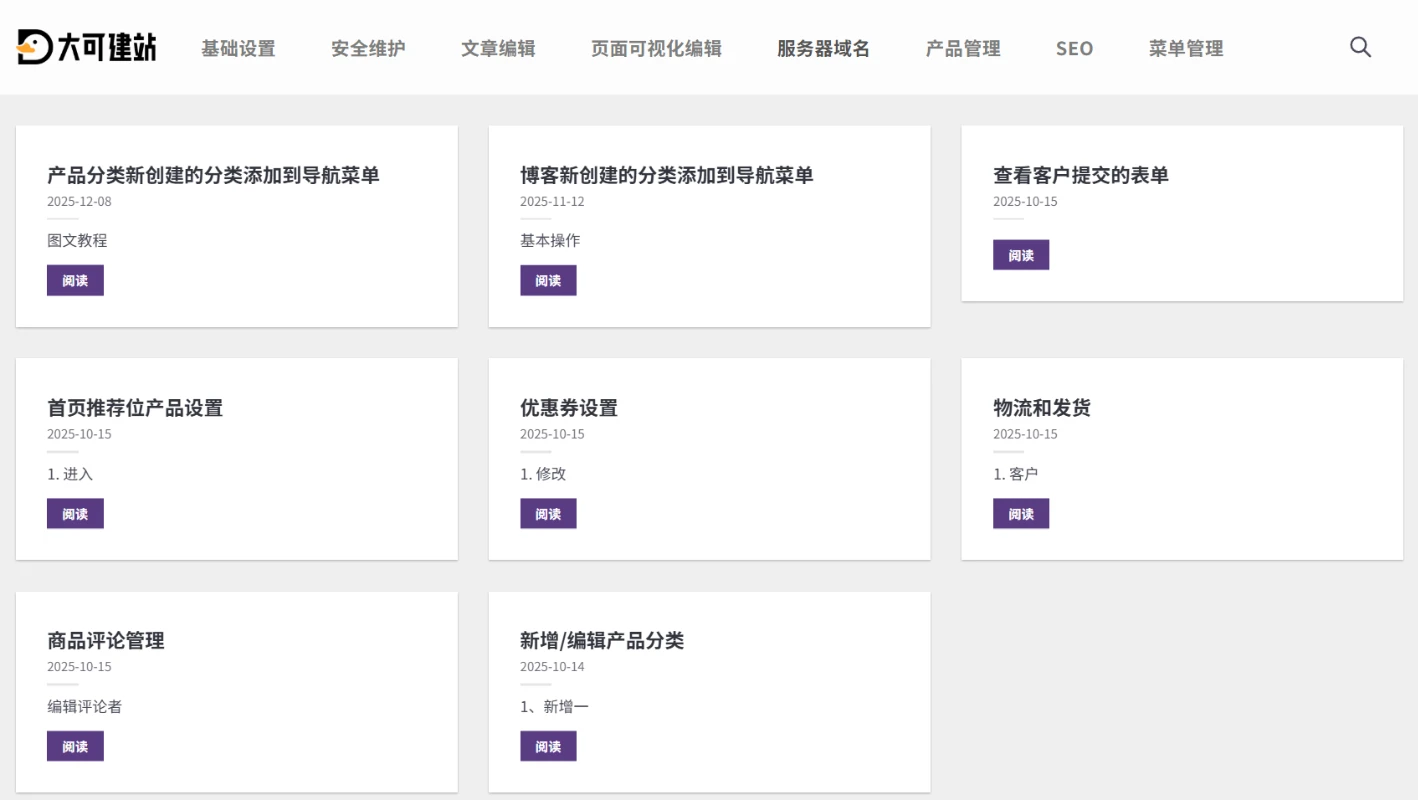Screen dimensions: 1418x800
Task: Click 阅读 for the 优惠券设置 article
Action: [x=548, y=514]
